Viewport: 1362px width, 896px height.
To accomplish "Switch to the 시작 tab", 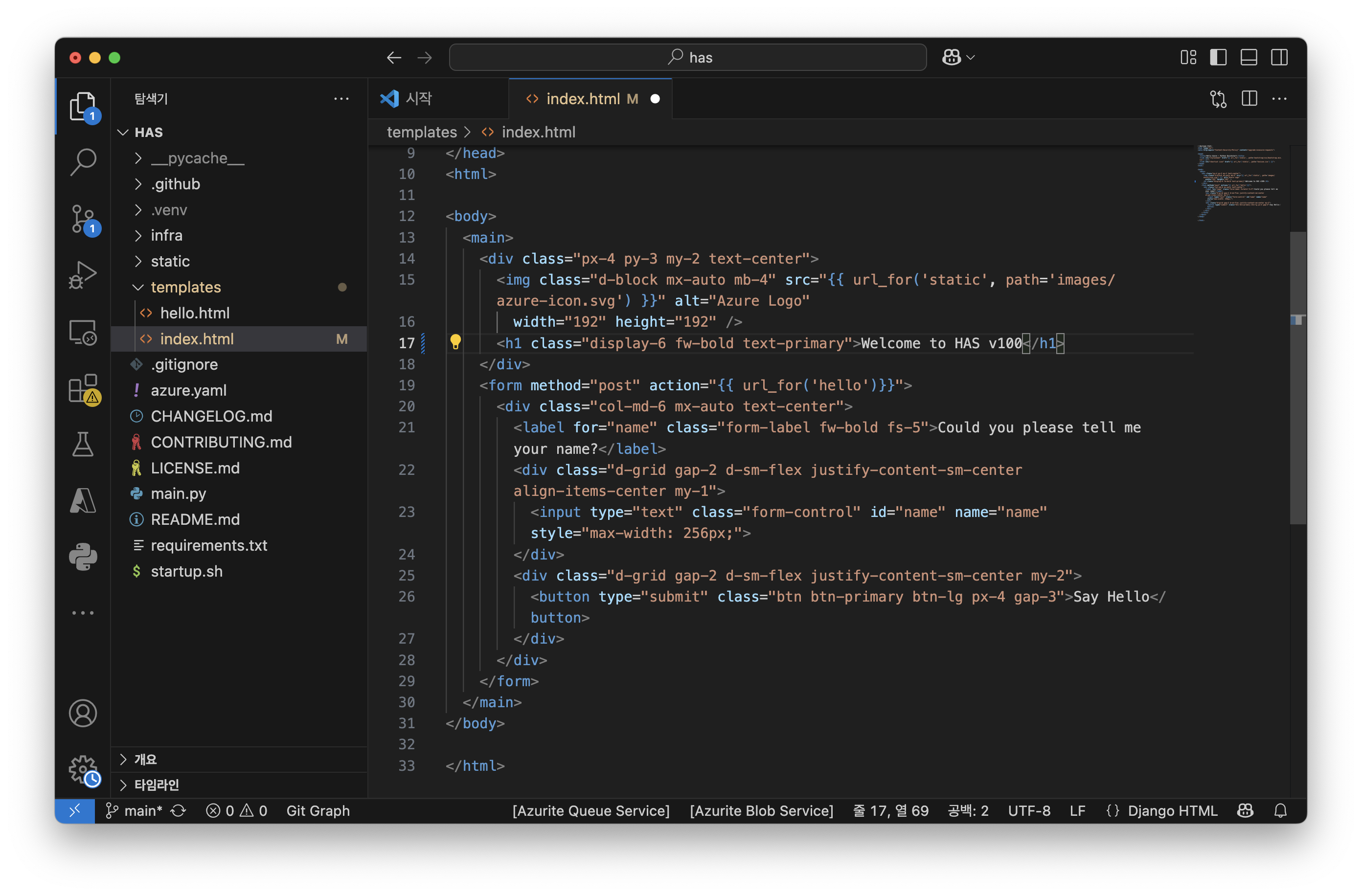I will (418, 98).
